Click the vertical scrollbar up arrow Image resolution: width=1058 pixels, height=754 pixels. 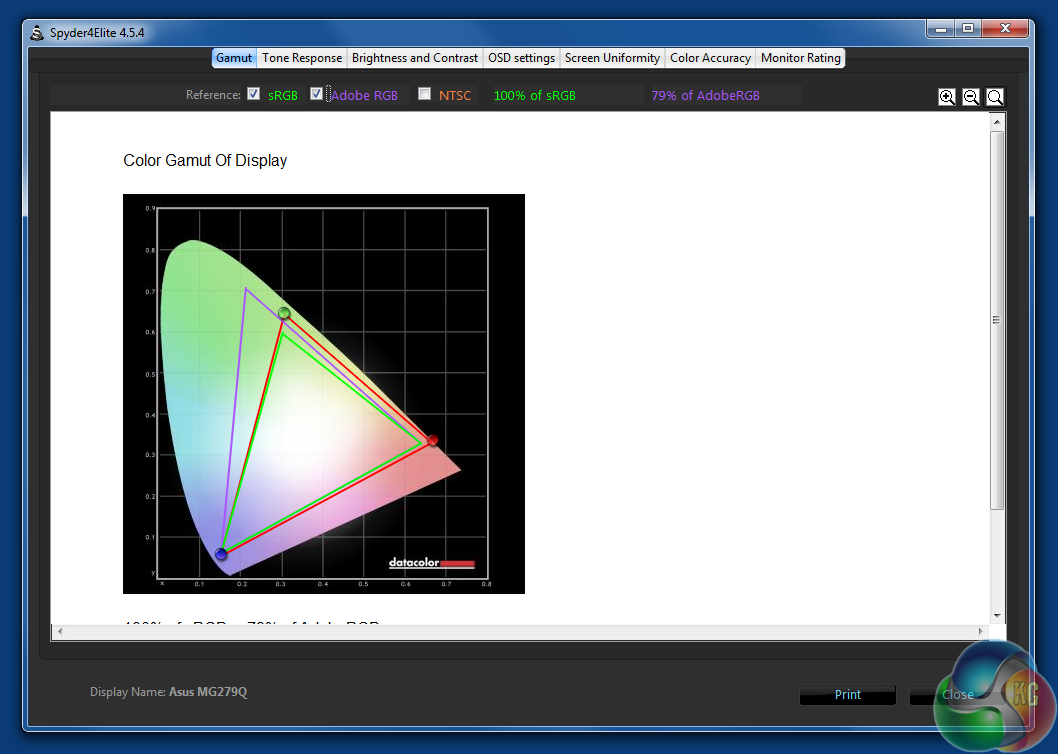(996, 121)
